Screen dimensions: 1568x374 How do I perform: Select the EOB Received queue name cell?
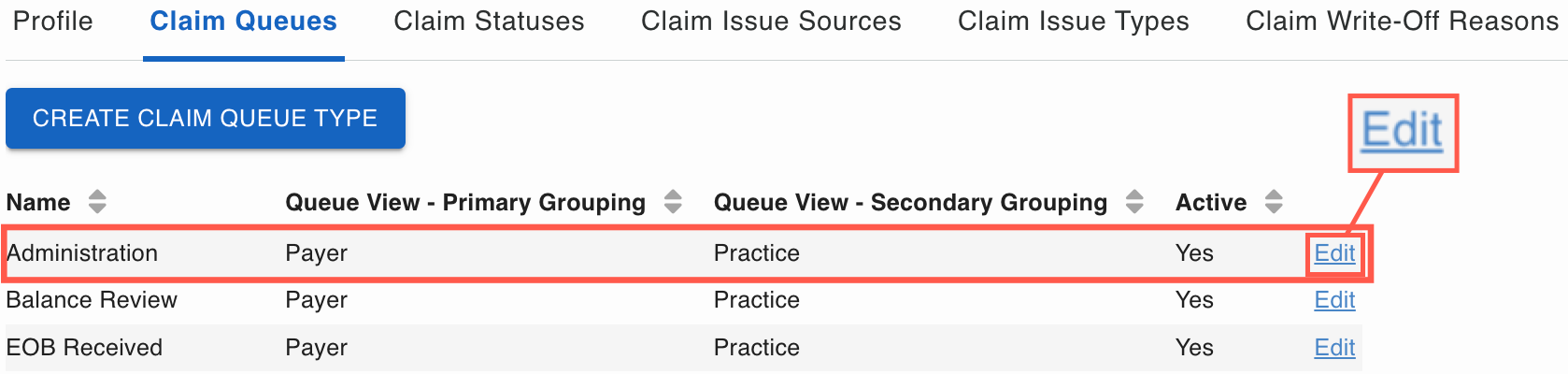(x=84, y=348)
